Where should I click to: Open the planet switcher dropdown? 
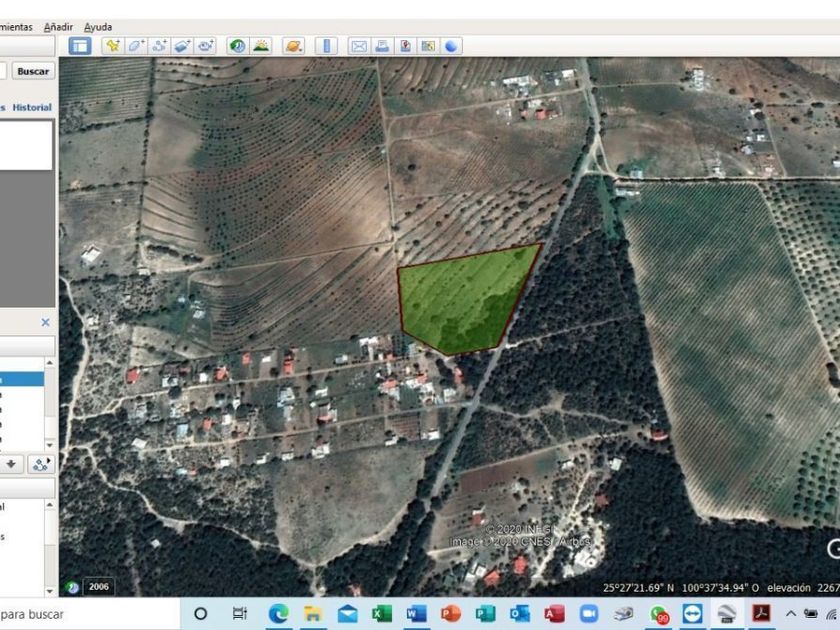click(x=293, y=46)
